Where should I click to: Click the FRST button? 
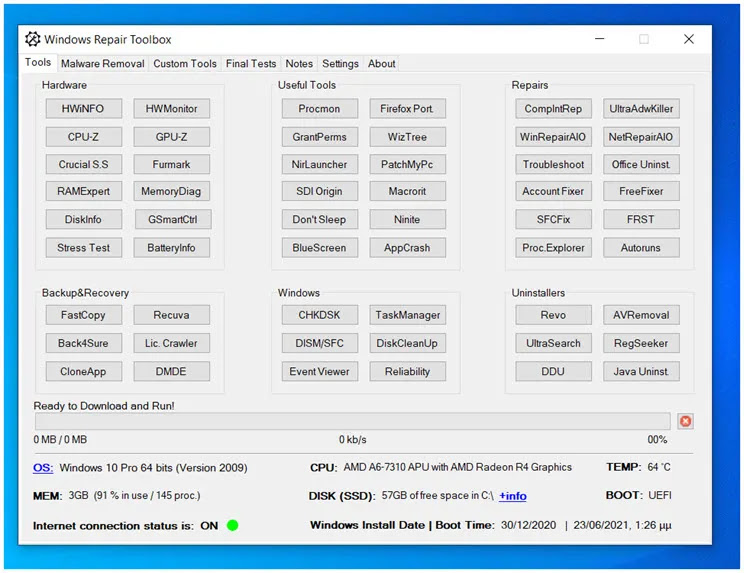[641, 220]
